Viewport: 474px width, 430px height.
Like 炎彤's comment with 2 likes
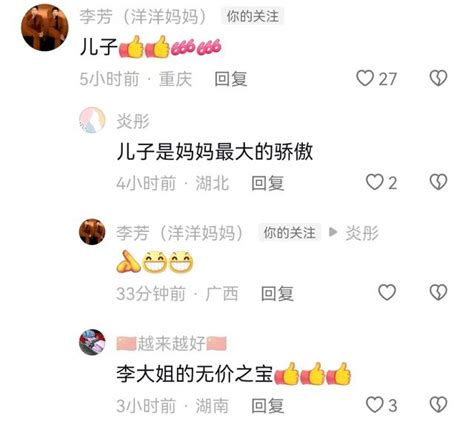[x=374, y=182]
